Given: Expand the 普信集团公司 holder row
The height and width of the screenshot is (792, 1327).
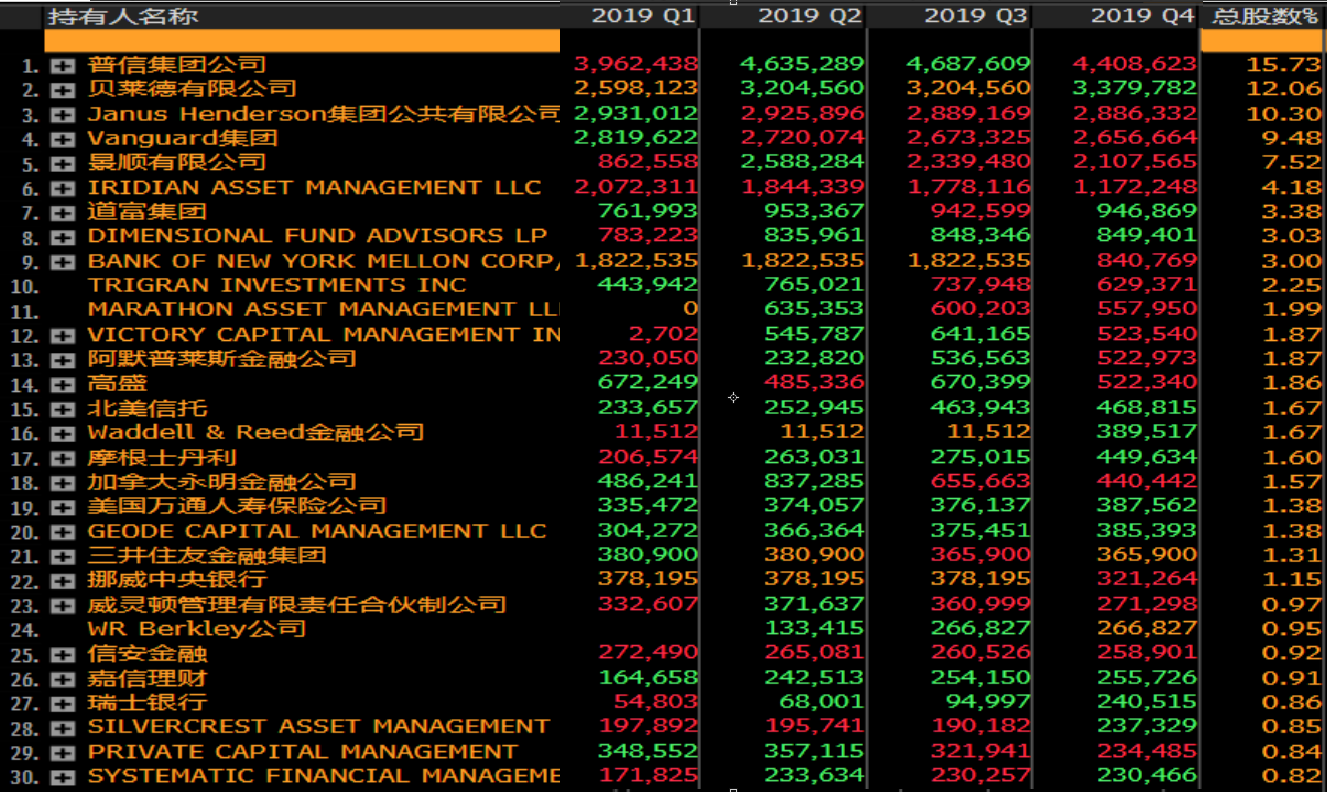Looking at the screenshot, I should pyautogui.click(x=63, y=65).
